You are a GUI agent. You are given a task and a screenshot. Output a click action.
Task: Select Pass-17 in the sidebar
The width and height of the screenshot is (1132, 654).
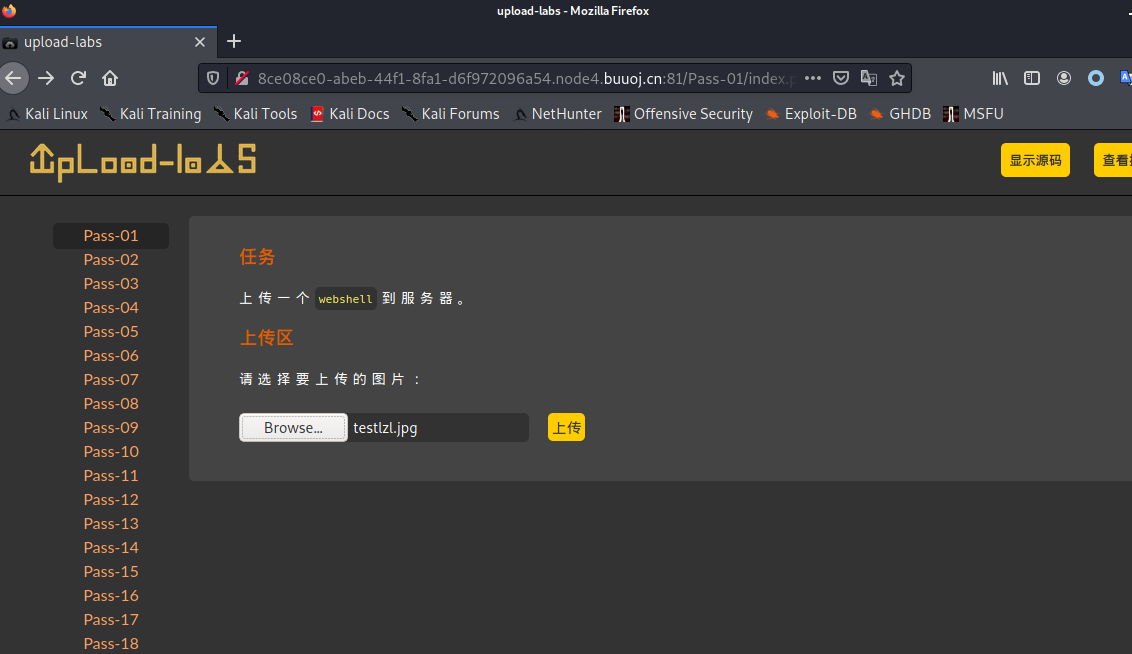110,619
